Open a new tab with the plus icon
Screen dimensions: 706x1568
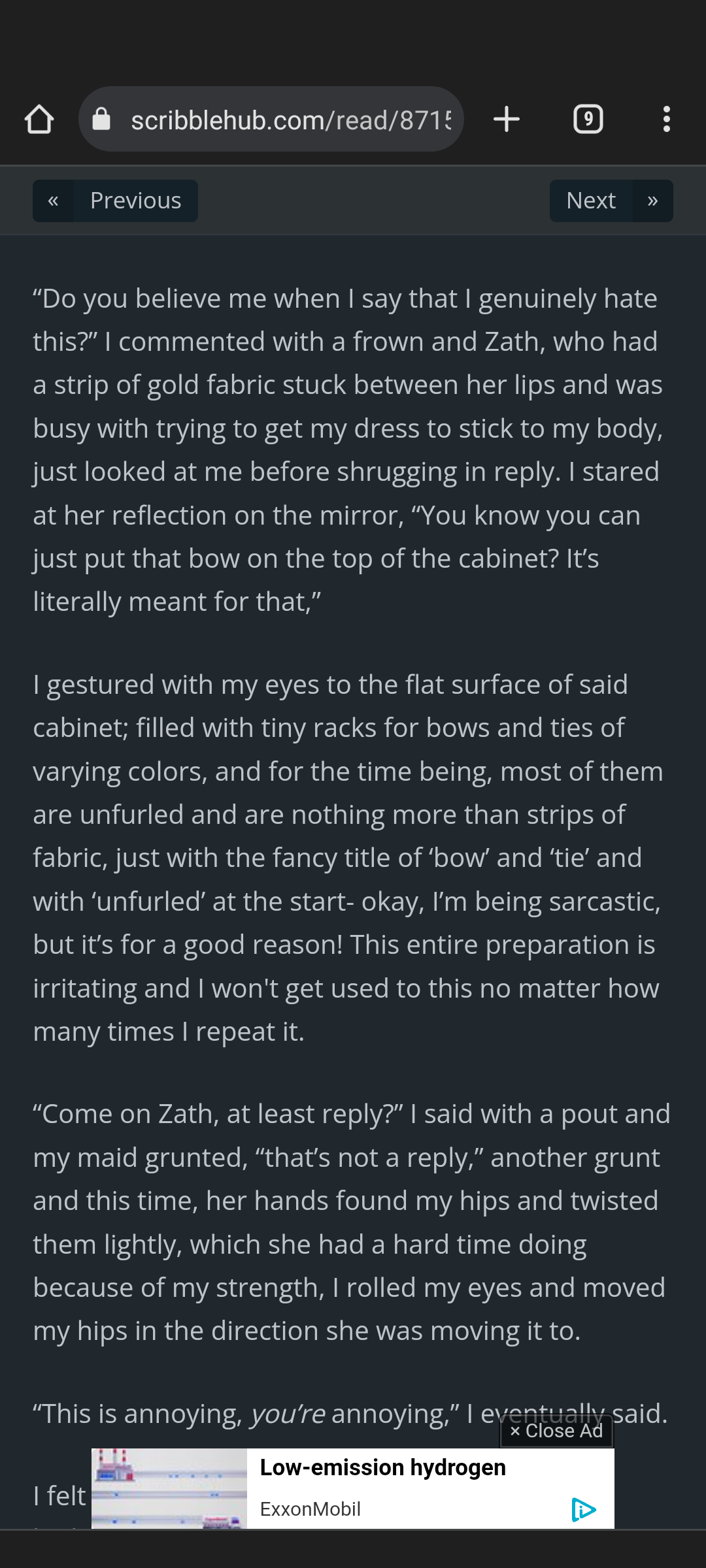click(507, 120)
